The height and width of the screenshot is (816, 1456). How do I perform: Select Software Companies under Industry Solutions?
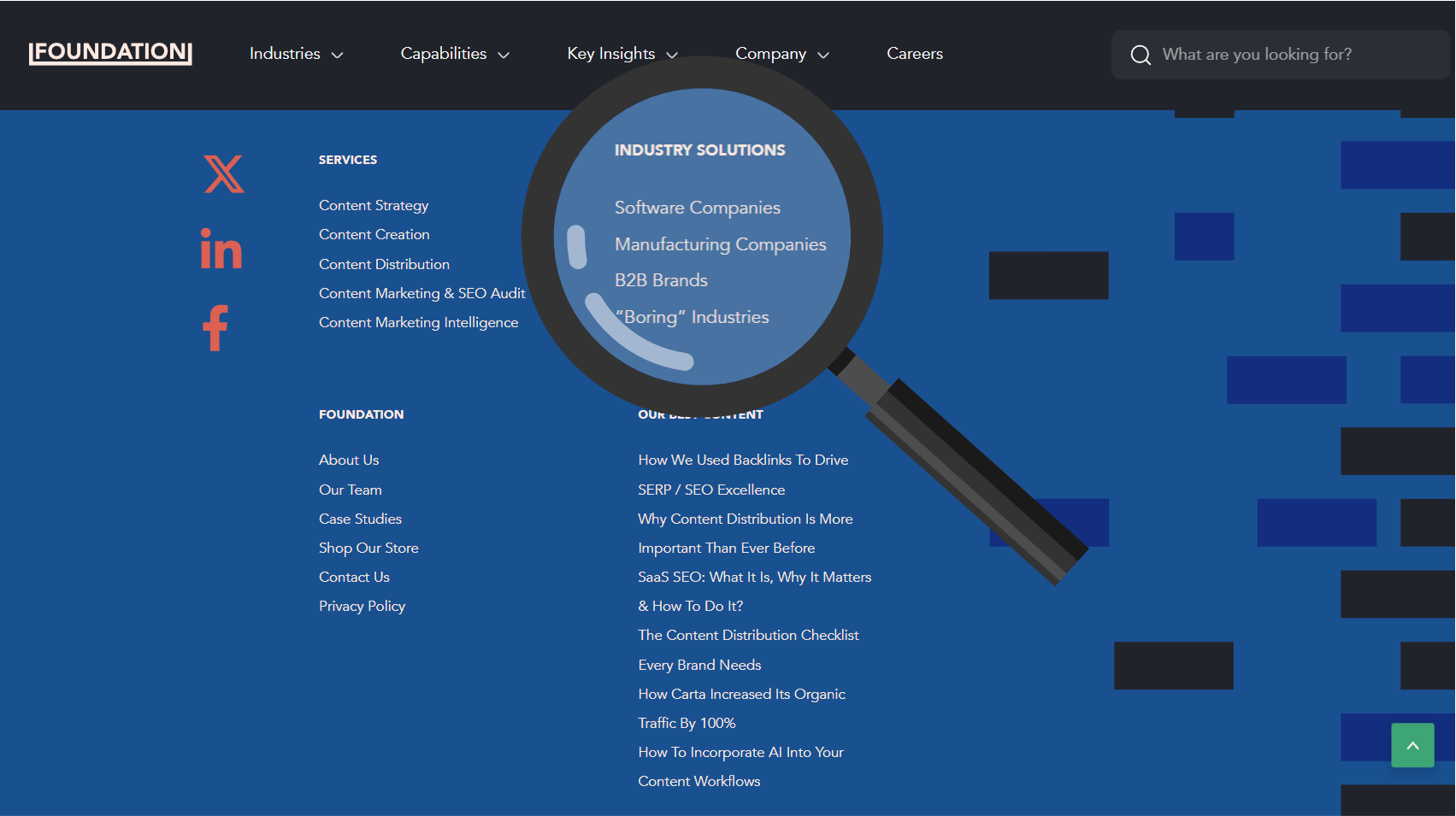click(x=697, y=208)
